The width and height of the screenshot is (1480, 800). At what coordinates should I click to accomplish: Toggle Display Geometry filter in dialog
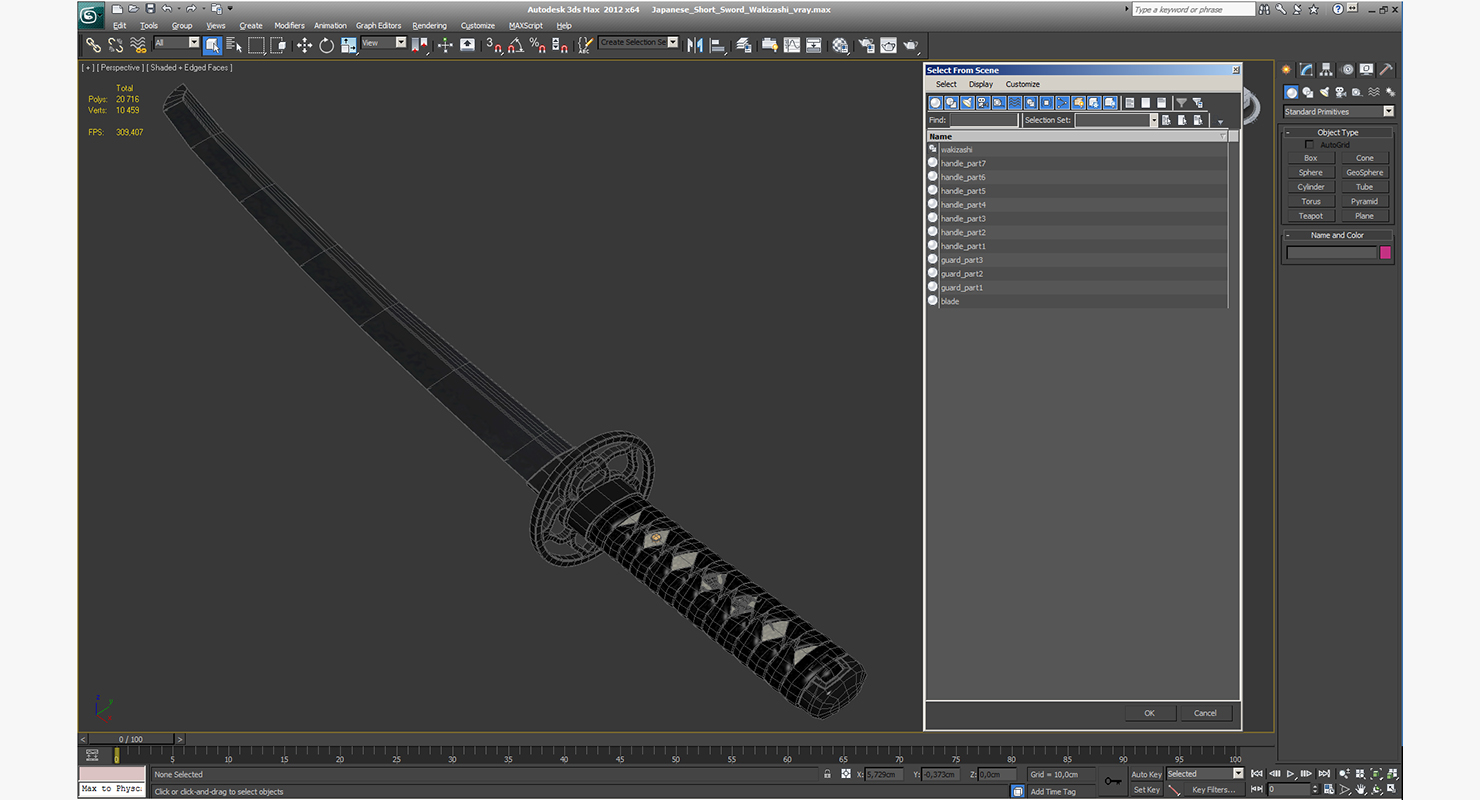936,103
